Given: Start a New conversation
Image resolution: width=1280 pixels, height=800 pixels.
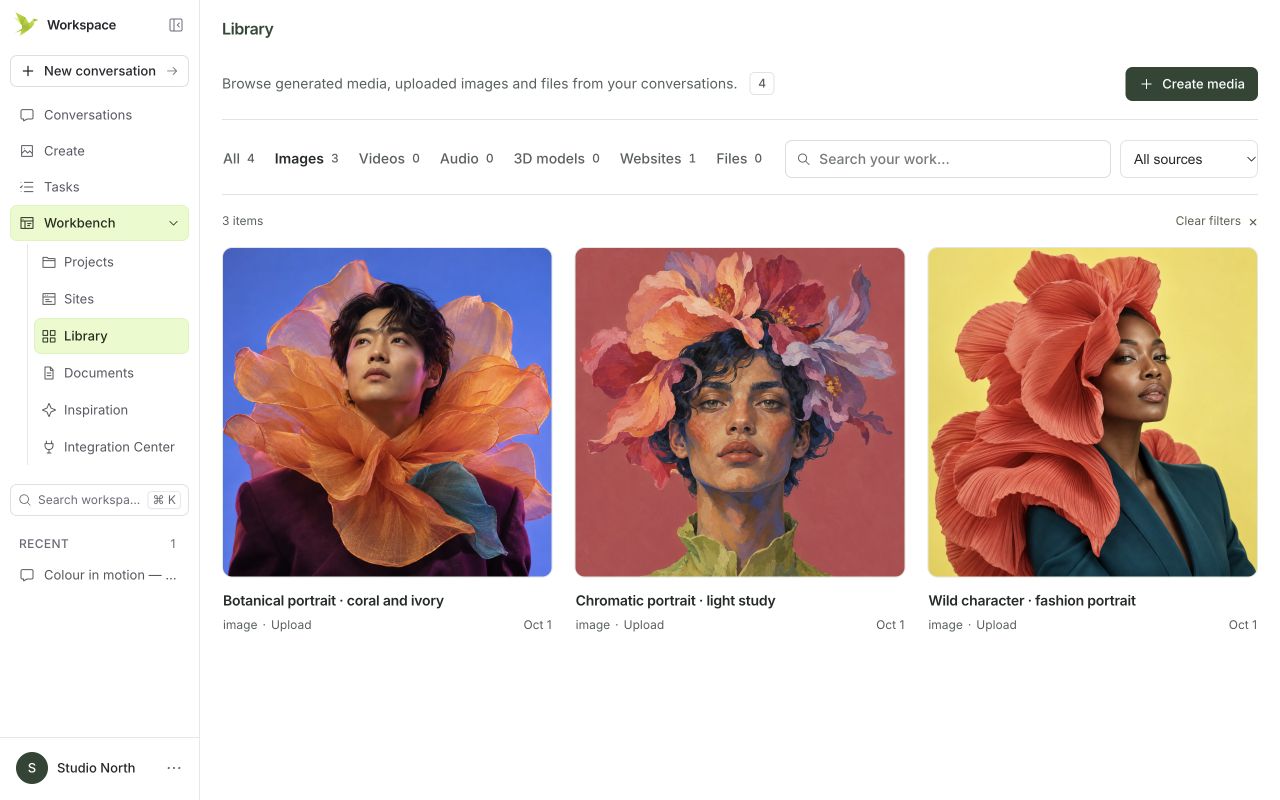Looking at the screenshot, I should (99, 71).
